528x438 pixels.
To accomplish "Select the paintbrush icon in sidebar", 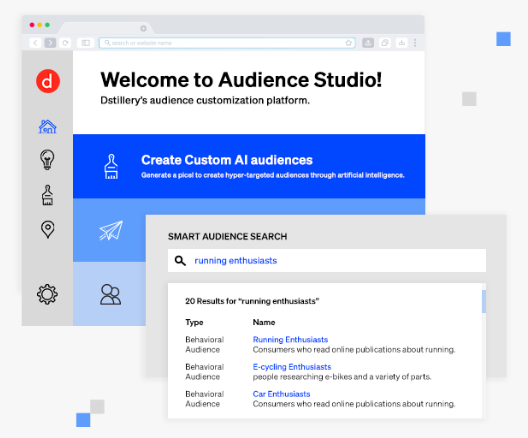I will pos(47,195).
